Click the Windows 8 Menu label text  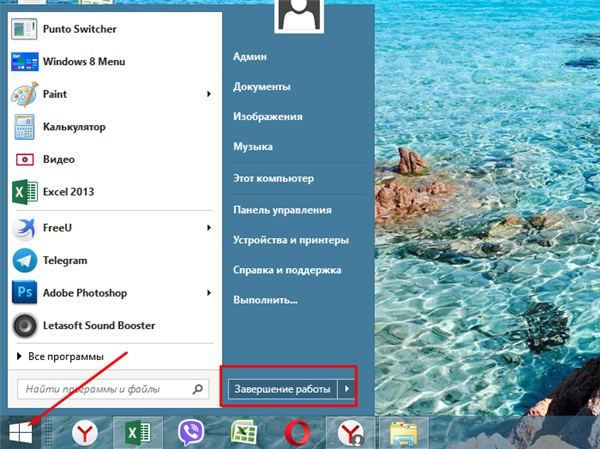coord(84,62)
